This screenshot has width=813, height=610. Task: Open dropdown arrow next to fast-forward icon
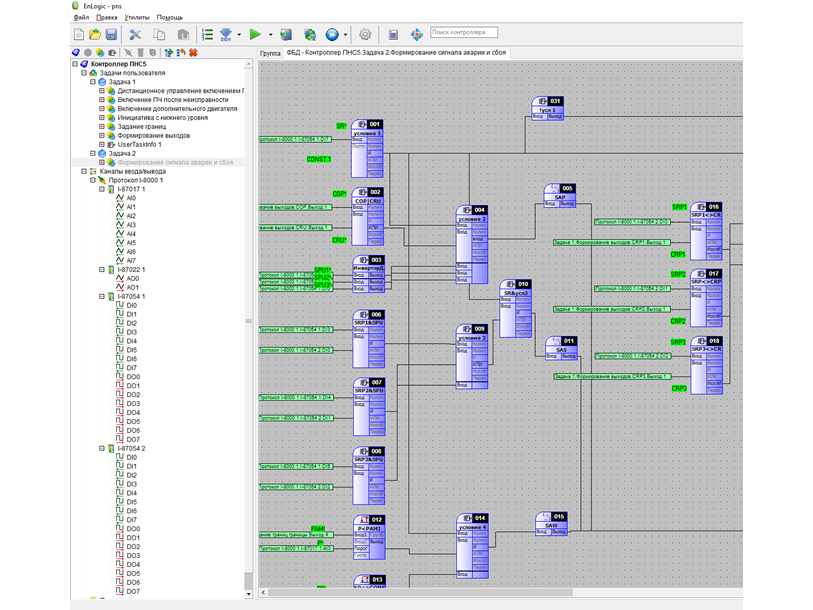pos(345,35)
